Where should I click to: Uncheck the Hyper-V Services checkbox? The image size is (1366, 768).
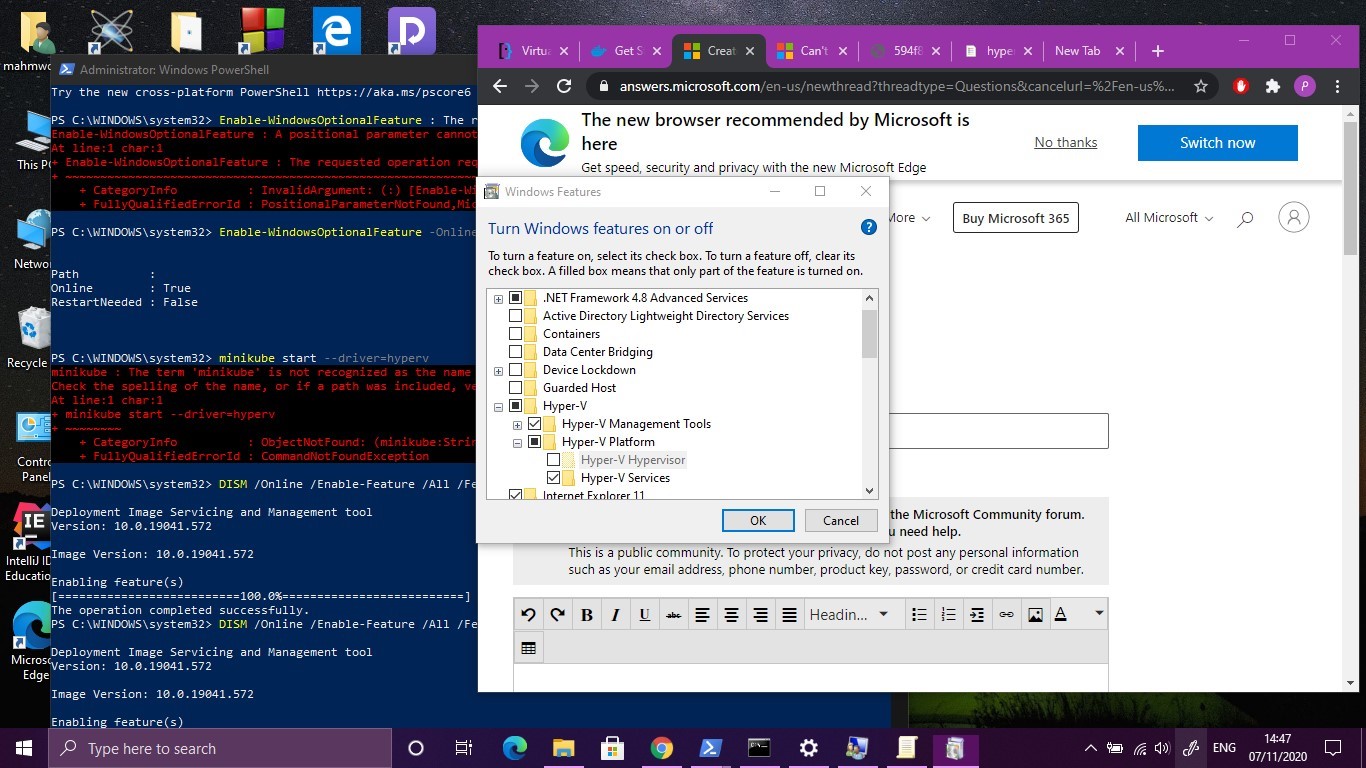click(554, 478)
